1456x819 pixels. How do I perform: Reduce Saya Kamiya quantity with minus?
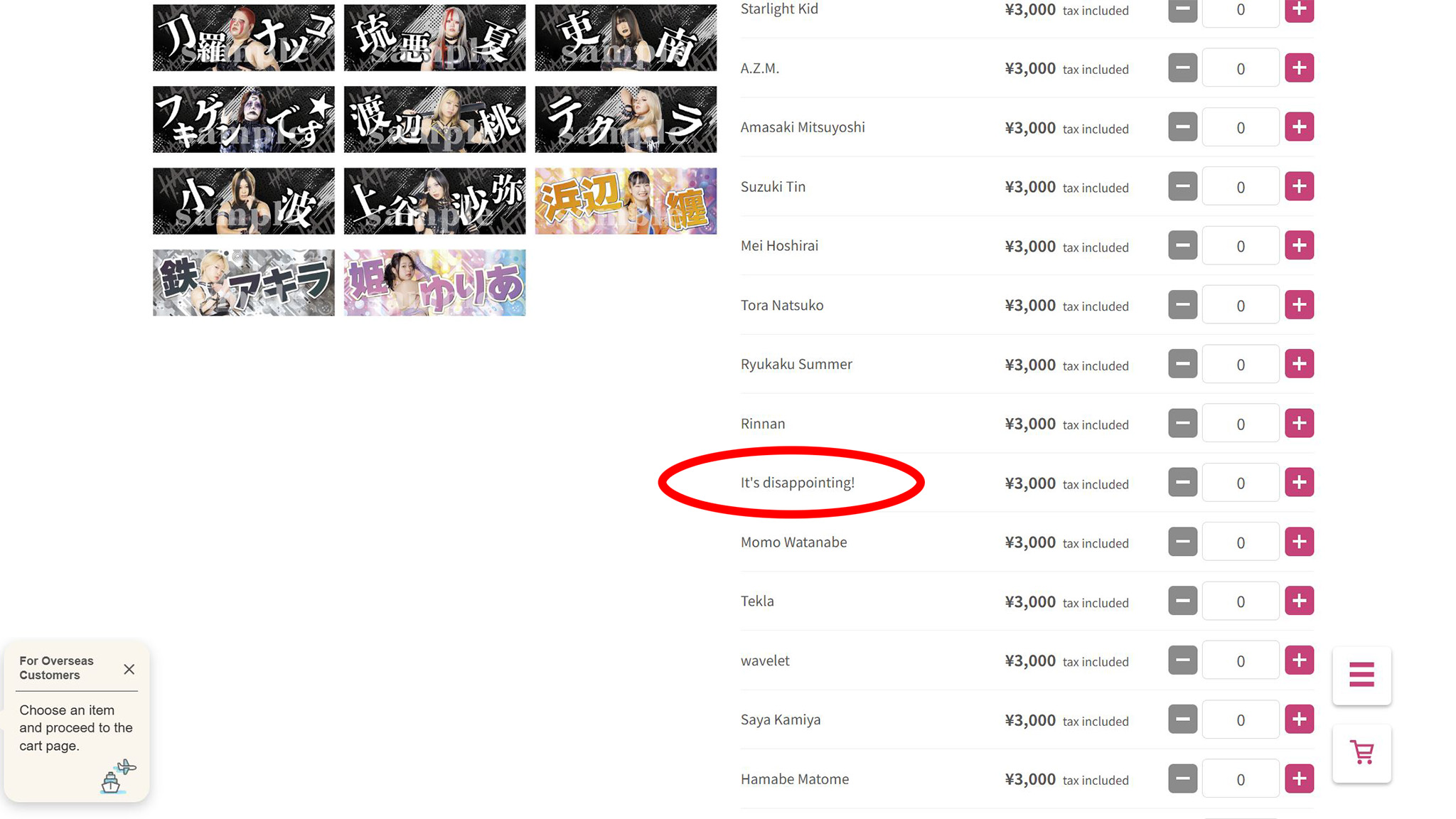tap(1182, 719)
